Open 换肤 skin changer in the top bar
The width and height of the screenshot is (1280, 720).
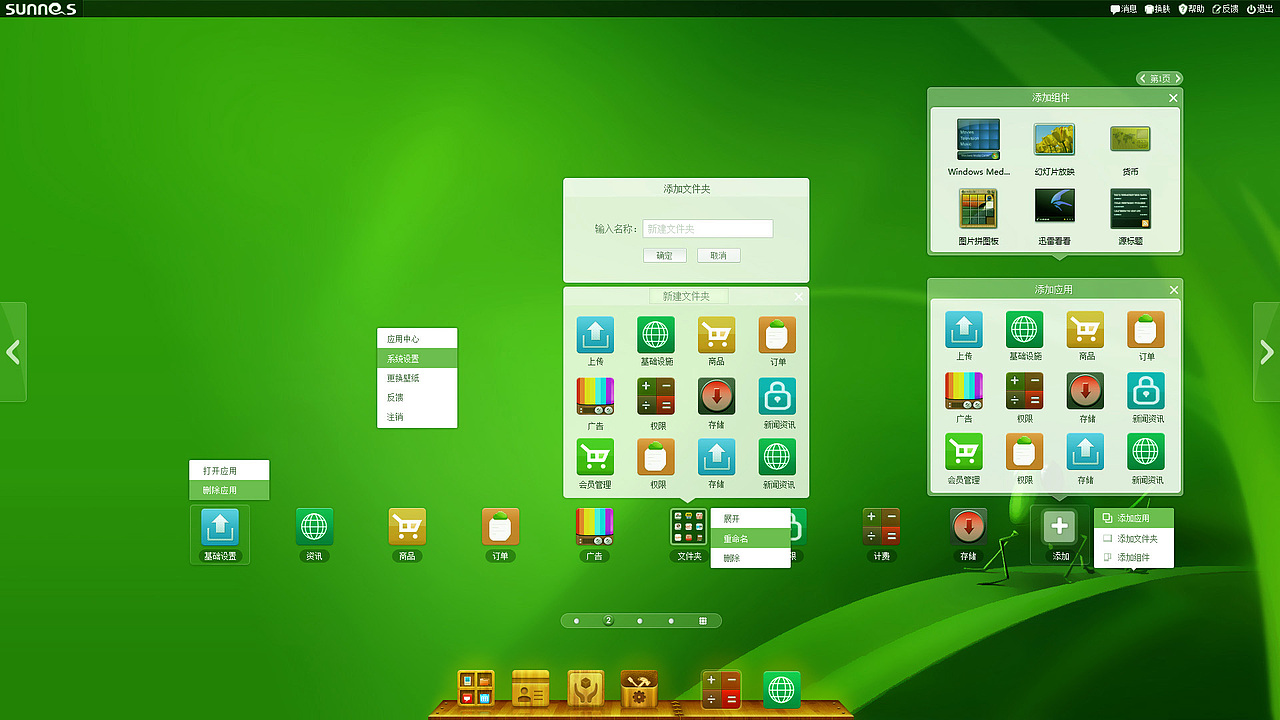click(1157, 9)
